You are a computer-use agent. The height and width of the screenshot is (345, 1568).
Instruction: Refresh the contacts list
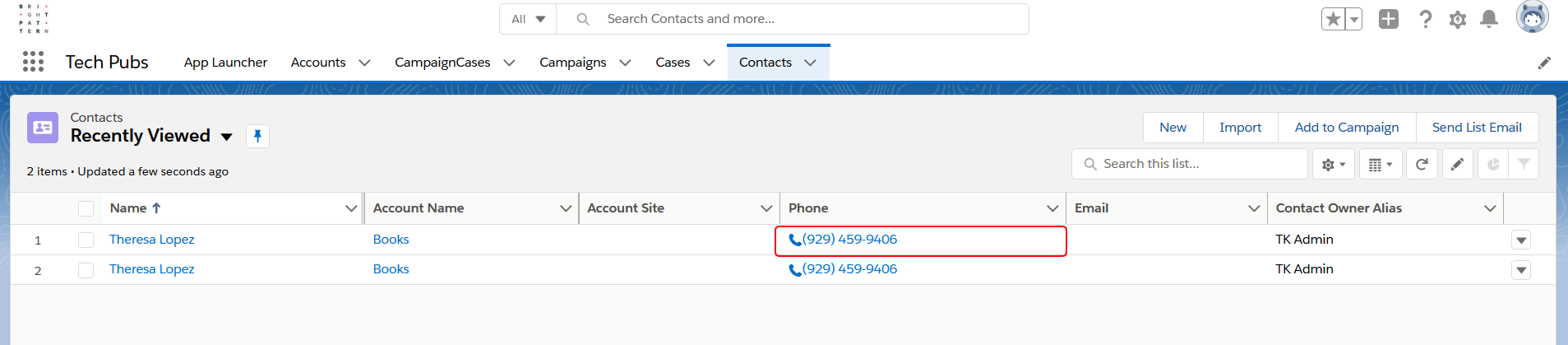click(x=1422, y=165)
